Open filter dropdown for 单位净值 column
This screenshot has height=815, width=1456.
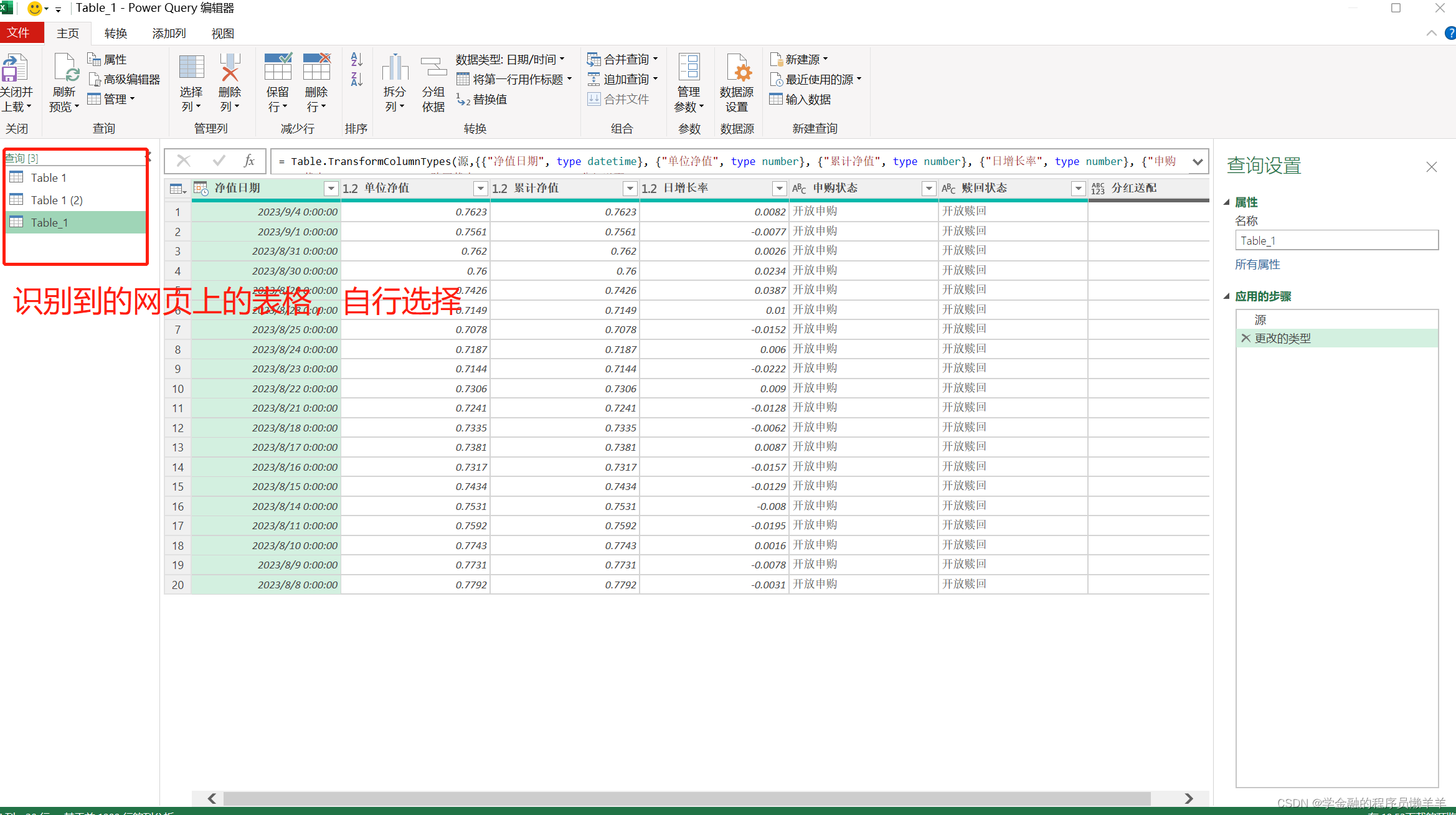click(480, 189)
